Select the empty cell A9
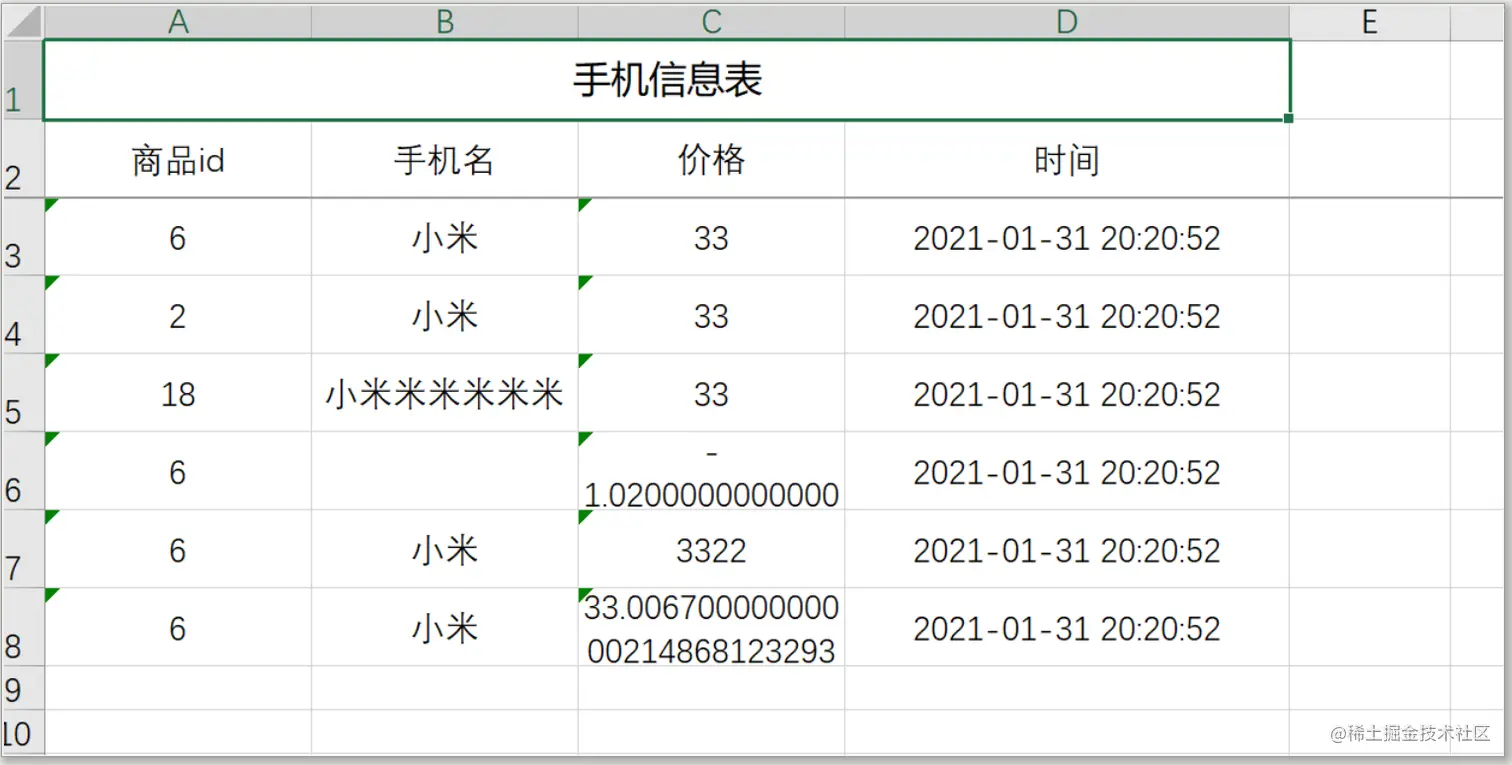Image resolution: width=1512 pixels, height=765 pixels. [178, 688]
